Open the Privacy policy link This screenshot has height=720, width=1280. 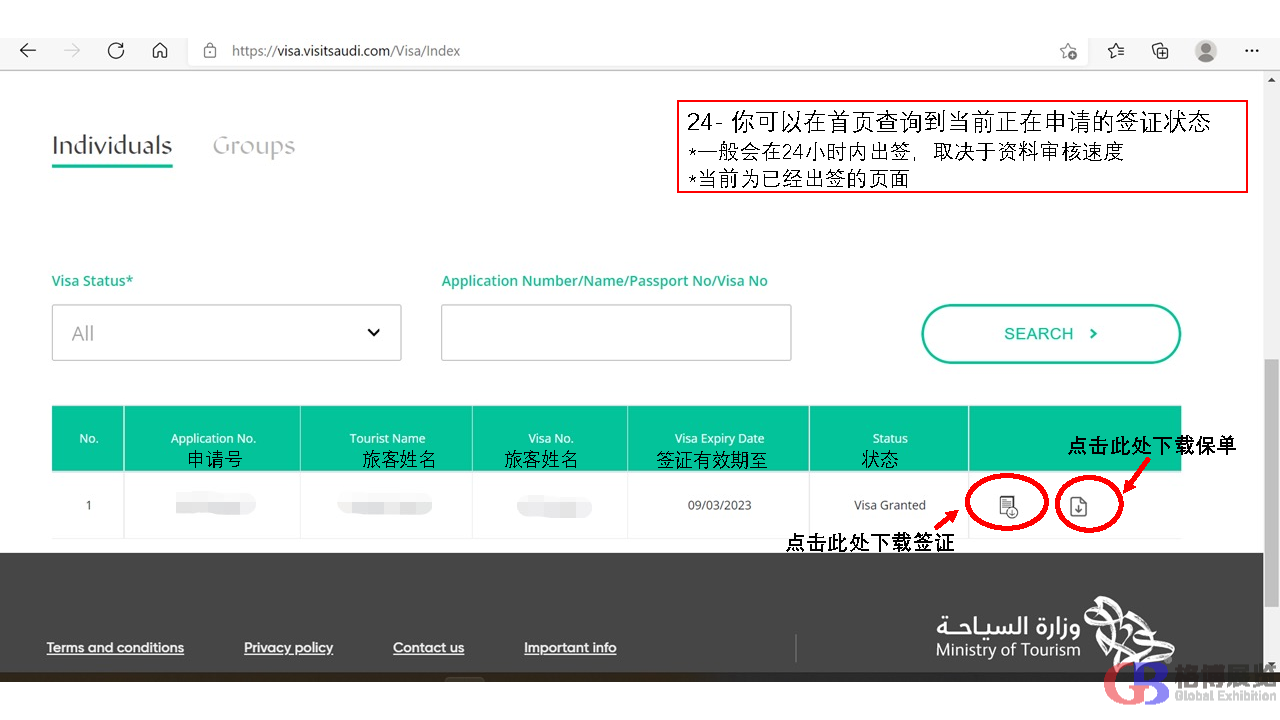(288, 648)
